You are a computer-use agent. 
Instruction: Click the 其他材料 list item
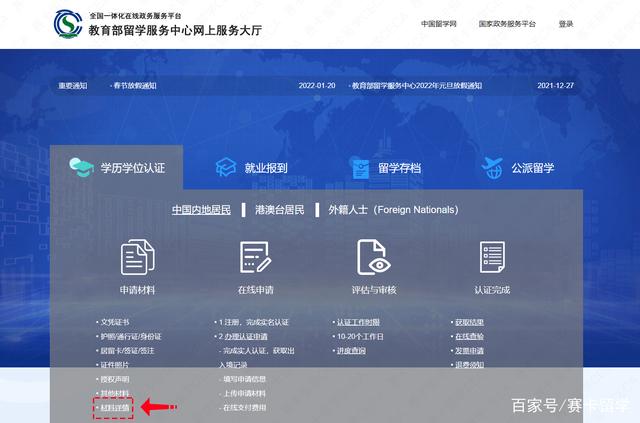click(115, 393)
